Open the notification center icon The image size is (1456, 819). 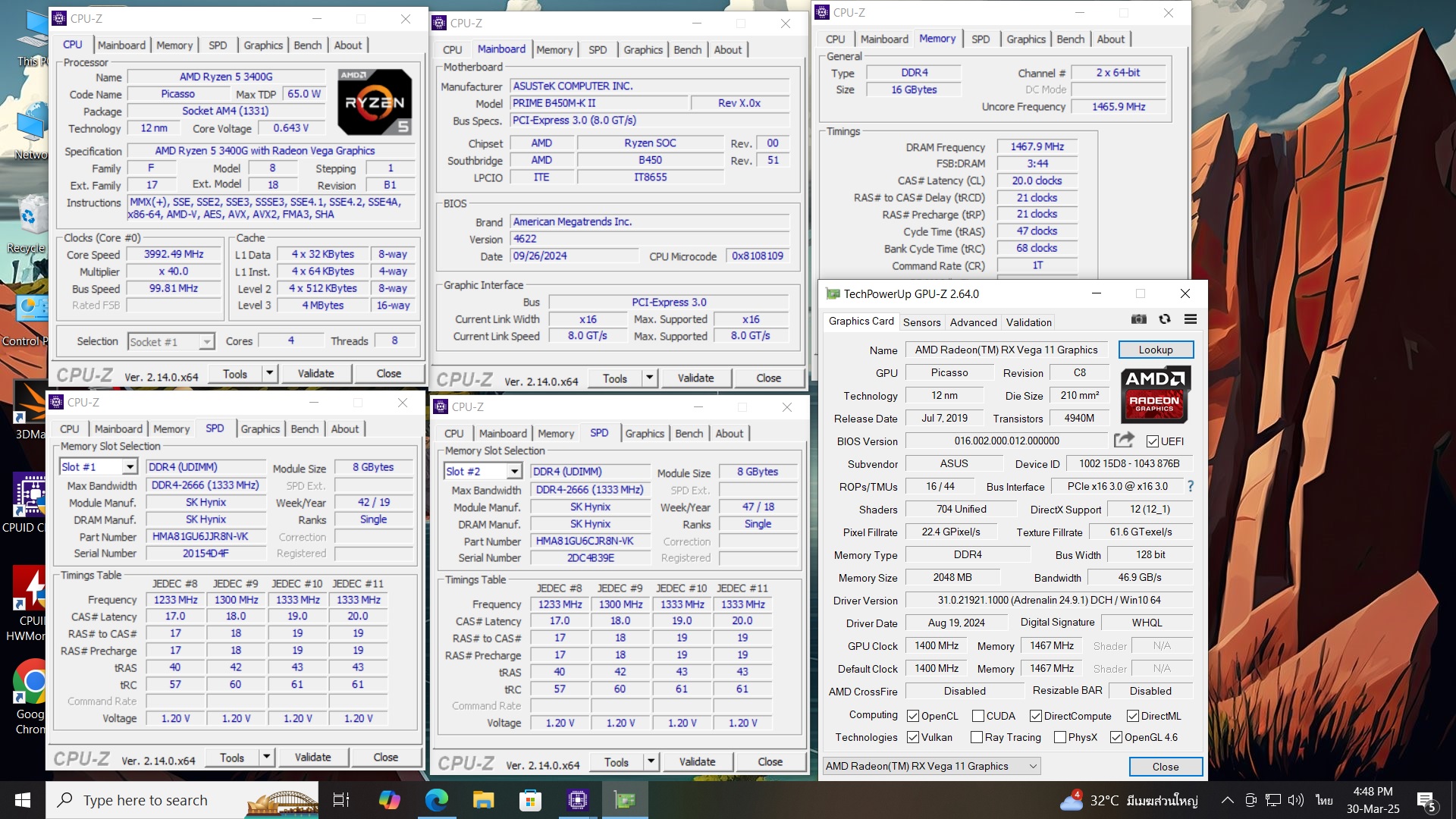click(1426, 800)
